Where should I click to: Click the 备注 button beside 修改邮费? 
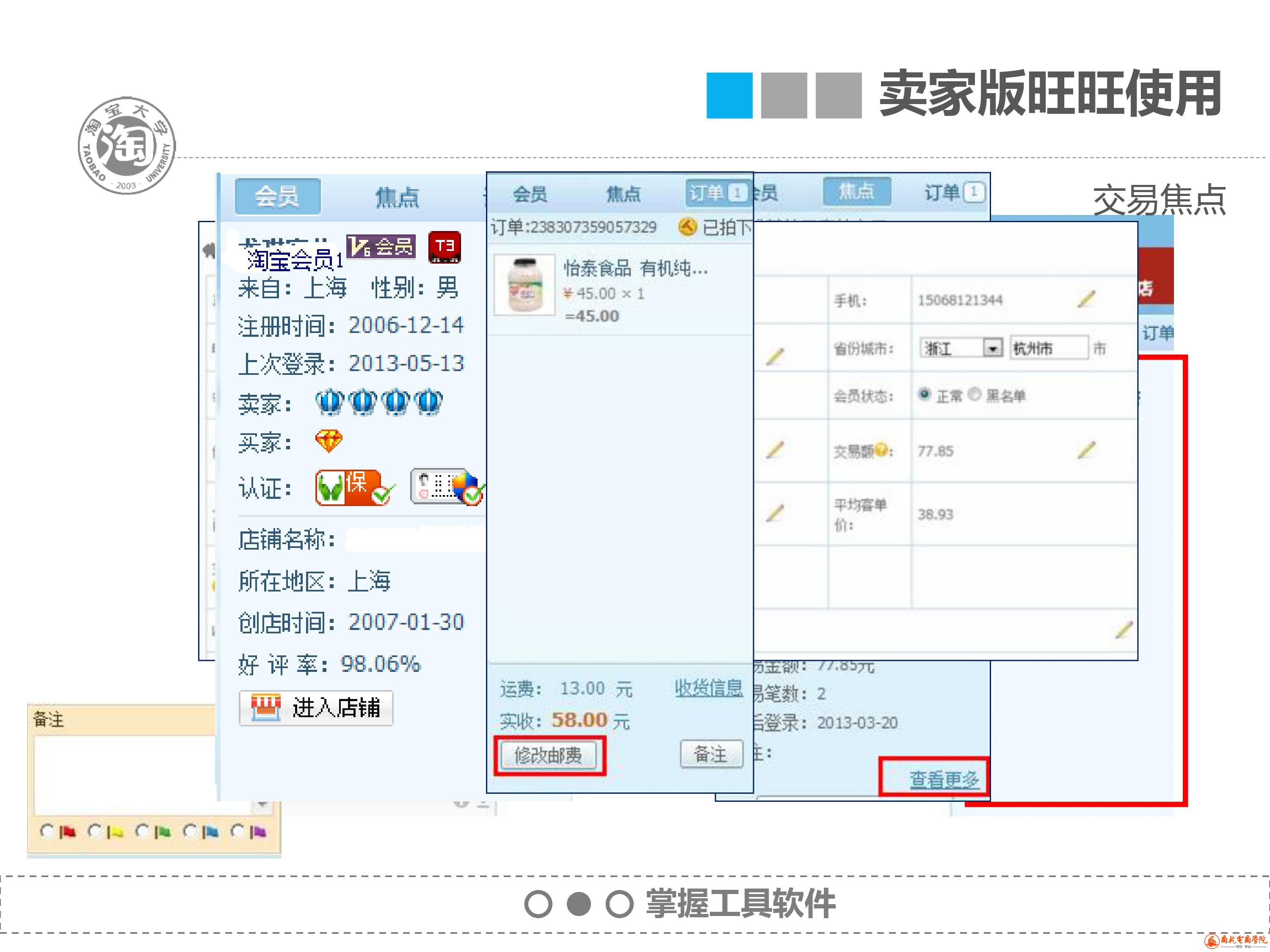(711, 754)
